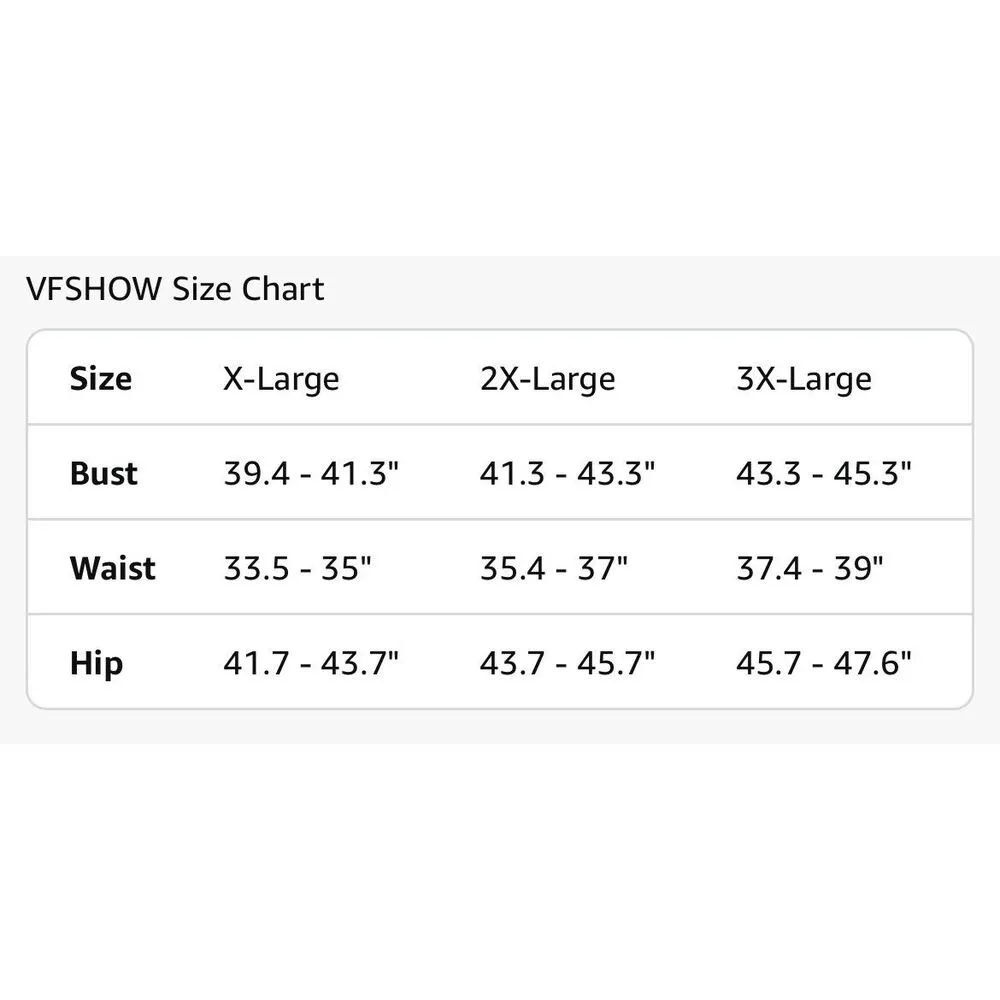Select the Size column header
Viewport: 1000px width, 1000px height.
[x=100, y=379]
